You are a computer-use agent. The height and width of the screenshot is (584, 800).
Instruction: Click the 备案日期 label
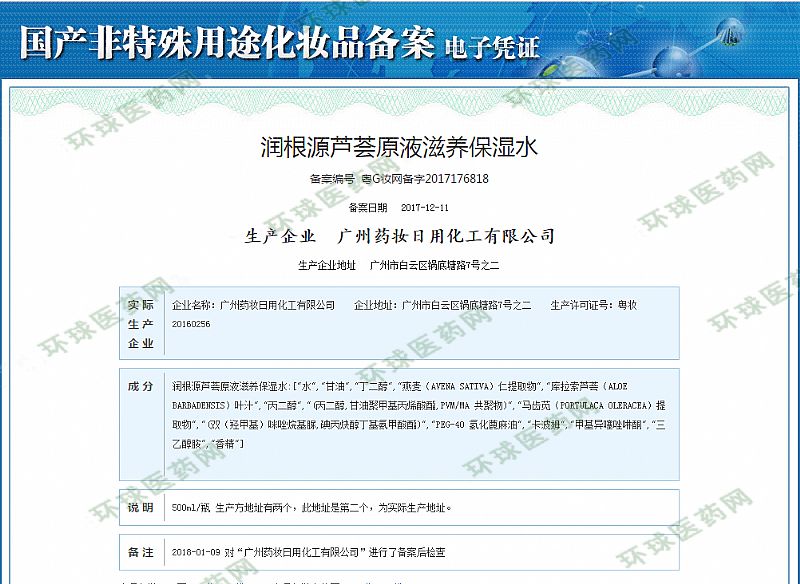pos(366,208)
